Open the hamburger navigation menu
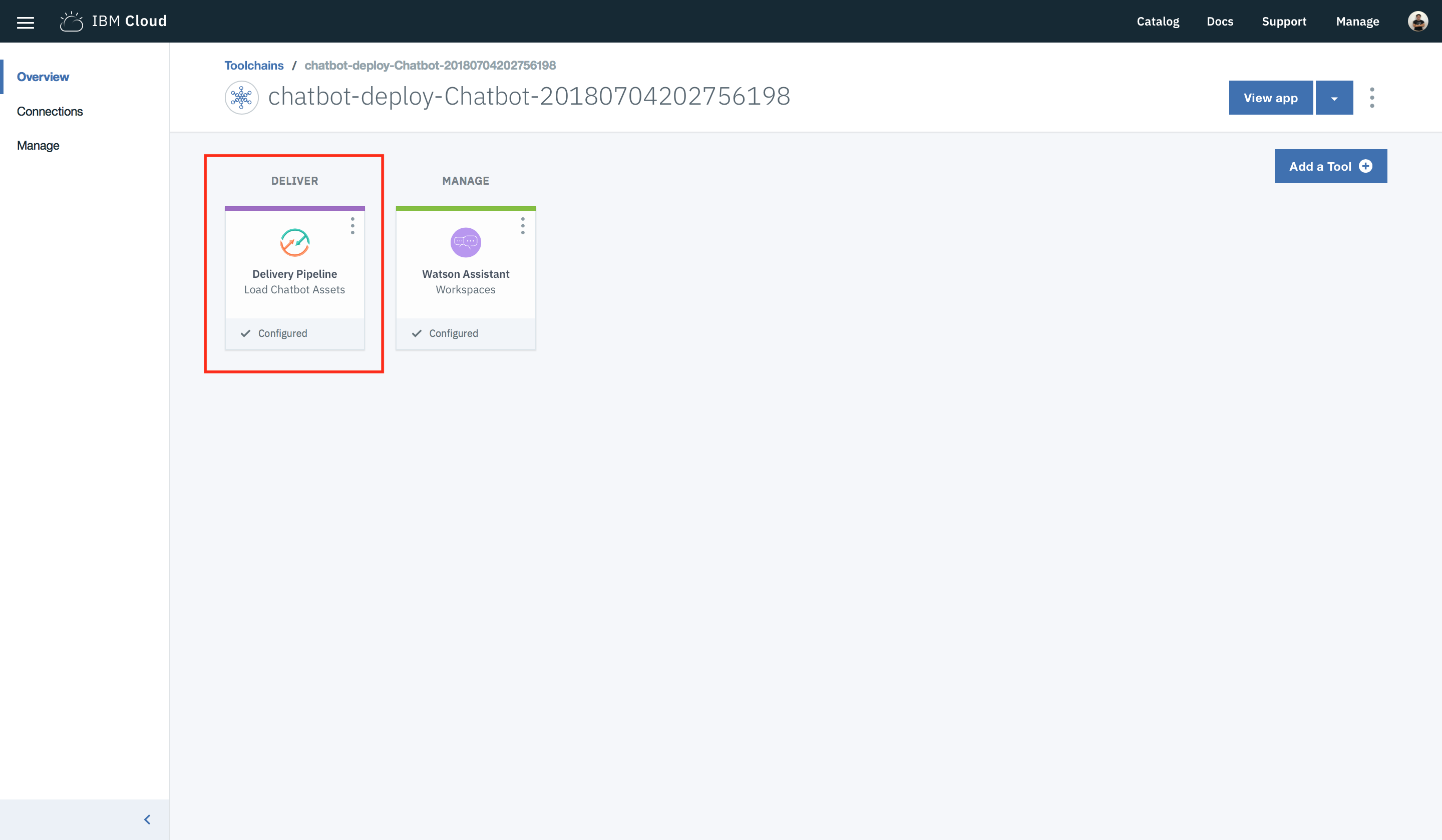The image size is (1442, 840). click(x=25, y=22)
